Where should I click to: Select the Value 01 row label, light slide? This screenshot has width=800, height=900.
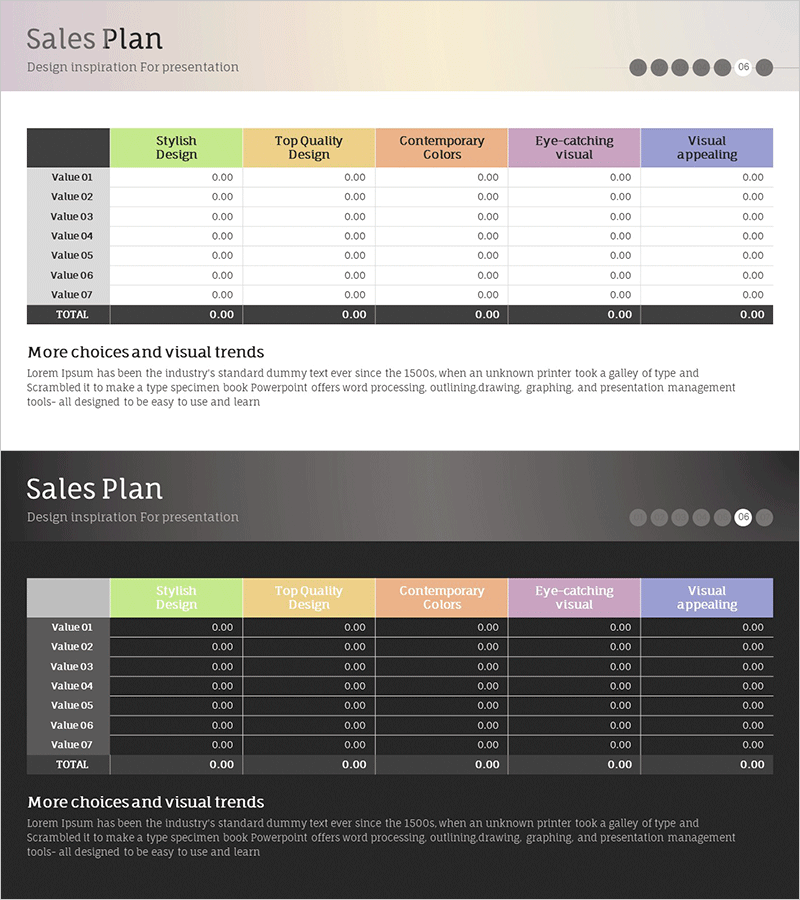click(x=72, y=177)
